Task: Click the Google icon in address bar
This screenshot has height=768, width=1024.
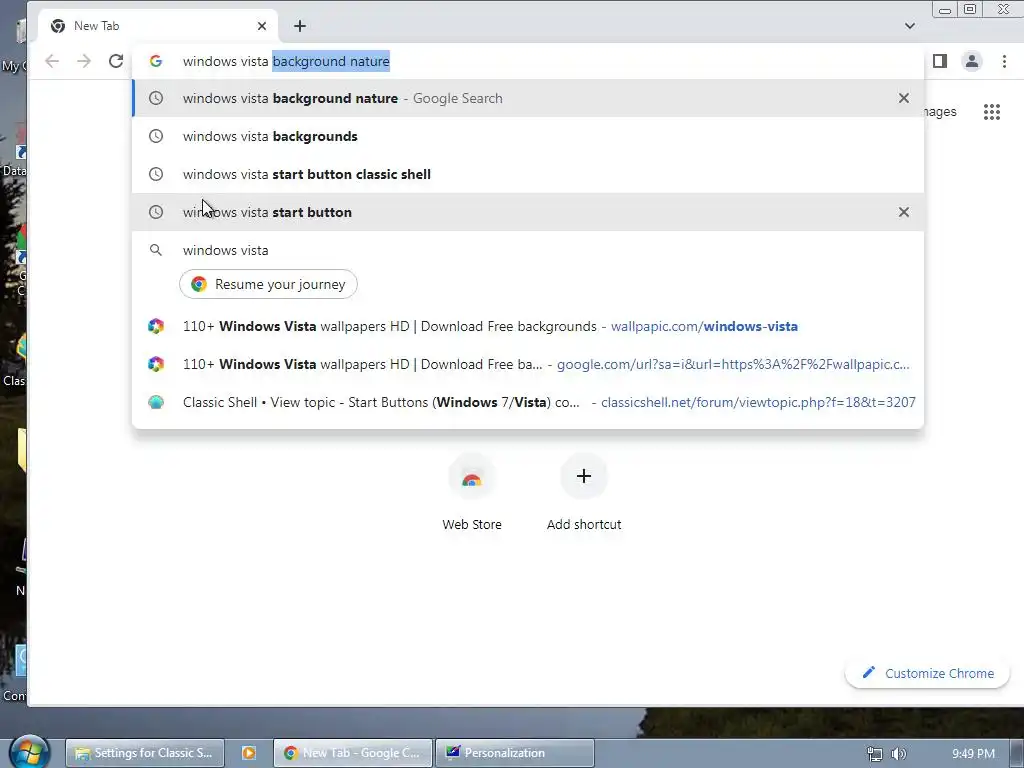Action: coord(155,61)
